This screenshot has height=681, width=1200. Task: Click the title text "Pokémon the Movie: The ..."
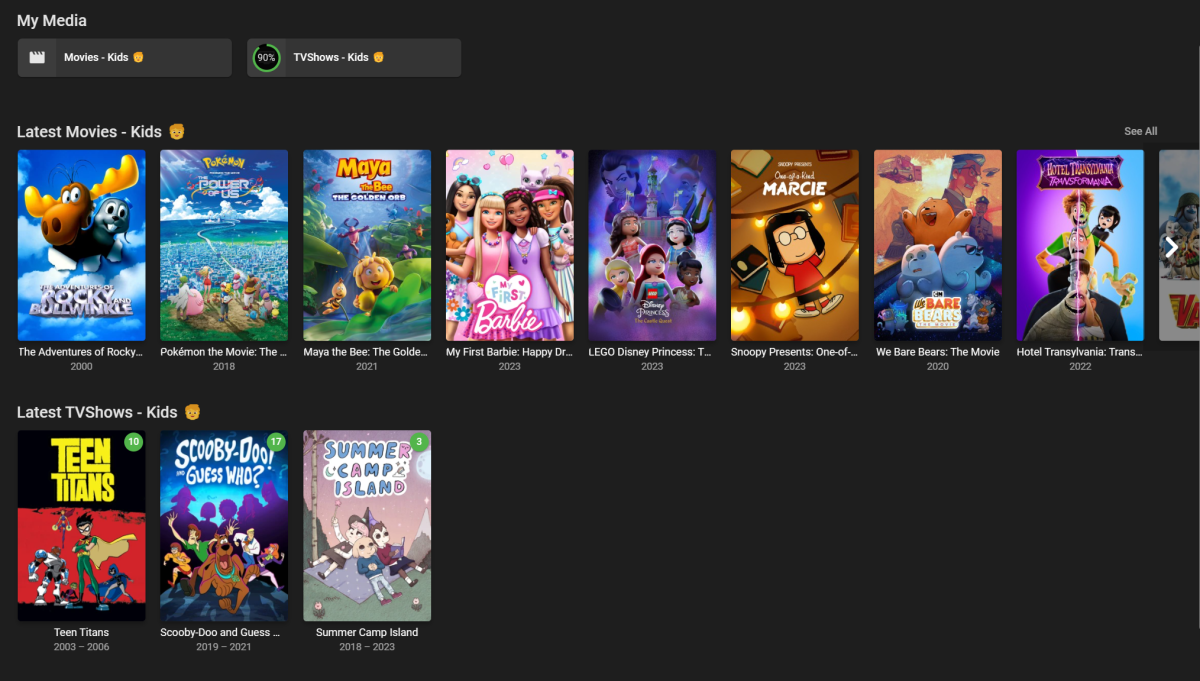pos(224,352)
